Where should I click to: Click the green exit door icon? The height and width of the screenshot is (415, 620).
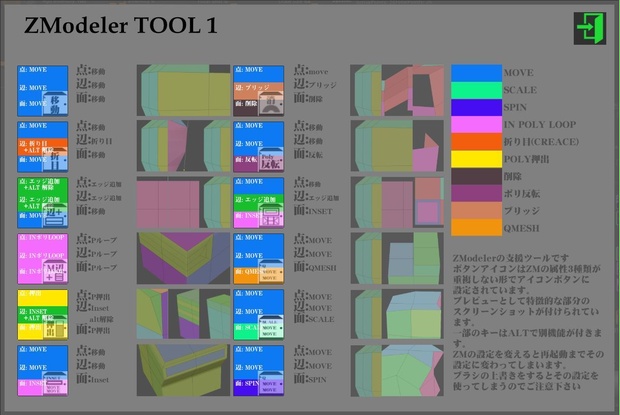tap(590, 28)
